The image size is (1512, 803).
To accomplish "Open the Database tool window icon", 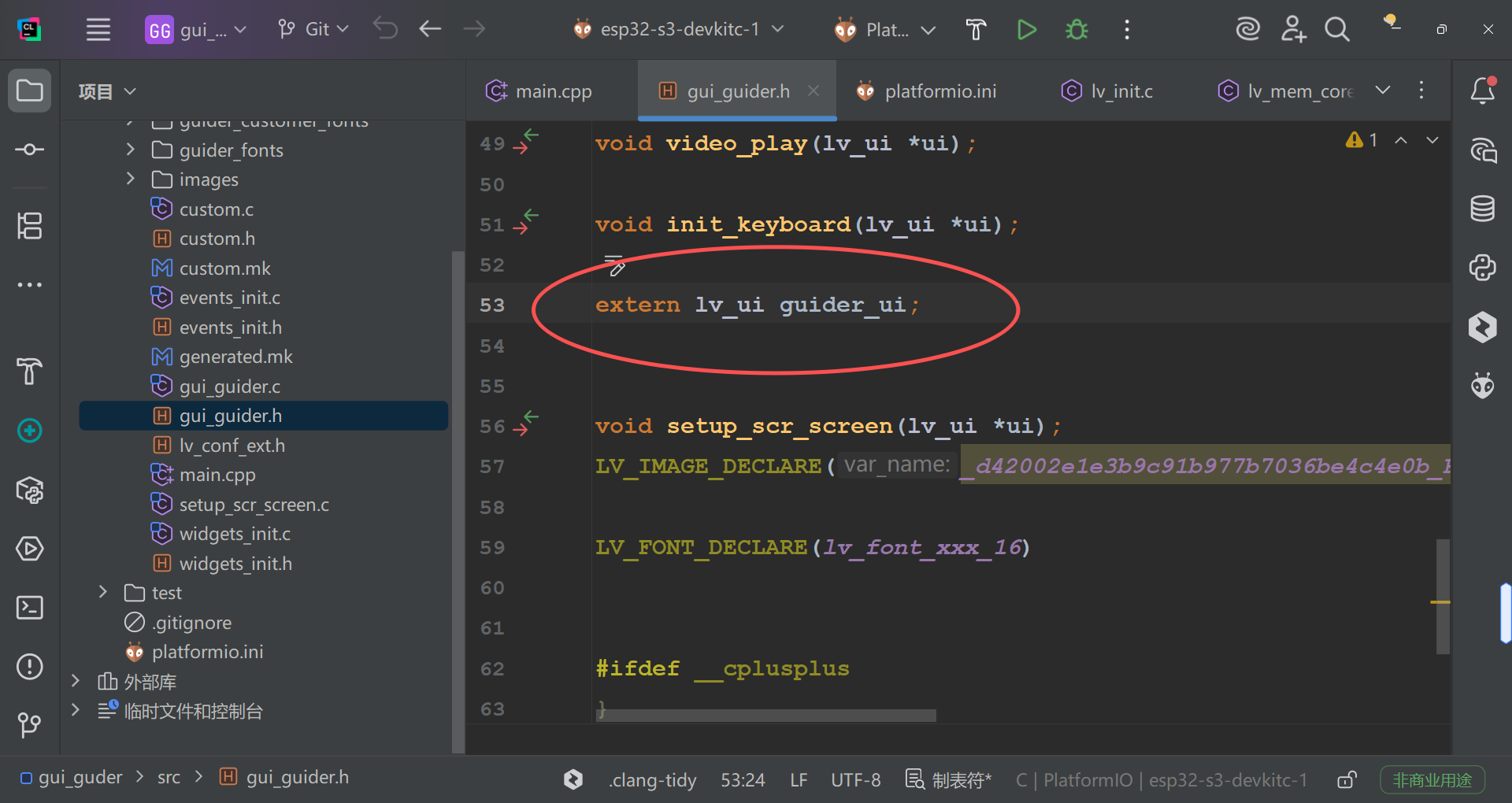I will pos(1483,209).
